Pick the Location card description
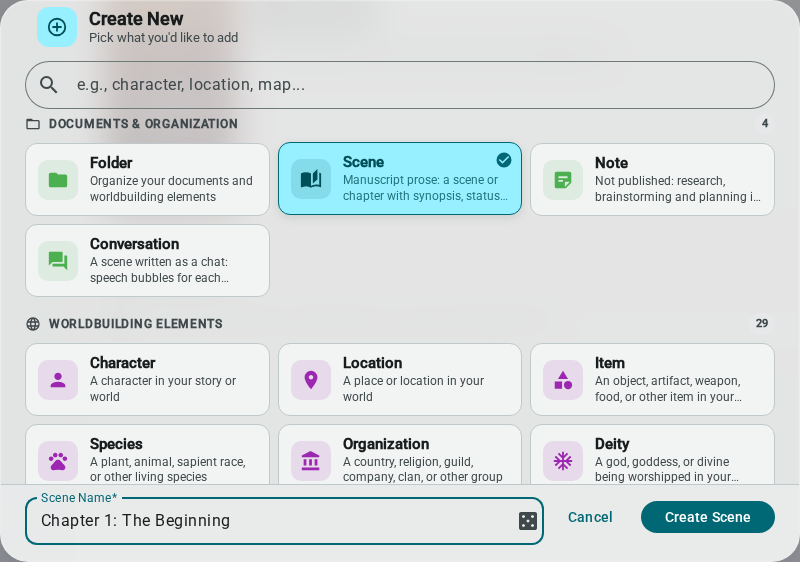The image size is (800, 562). click(x=413, y=389)
